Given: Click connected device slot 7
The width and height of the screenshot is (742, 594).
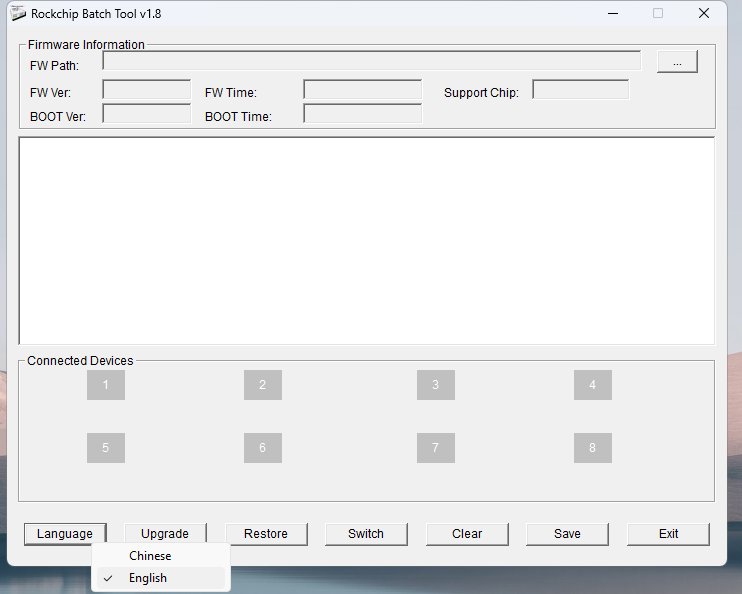Looking at the screenshot, I should tap(435, 448).
